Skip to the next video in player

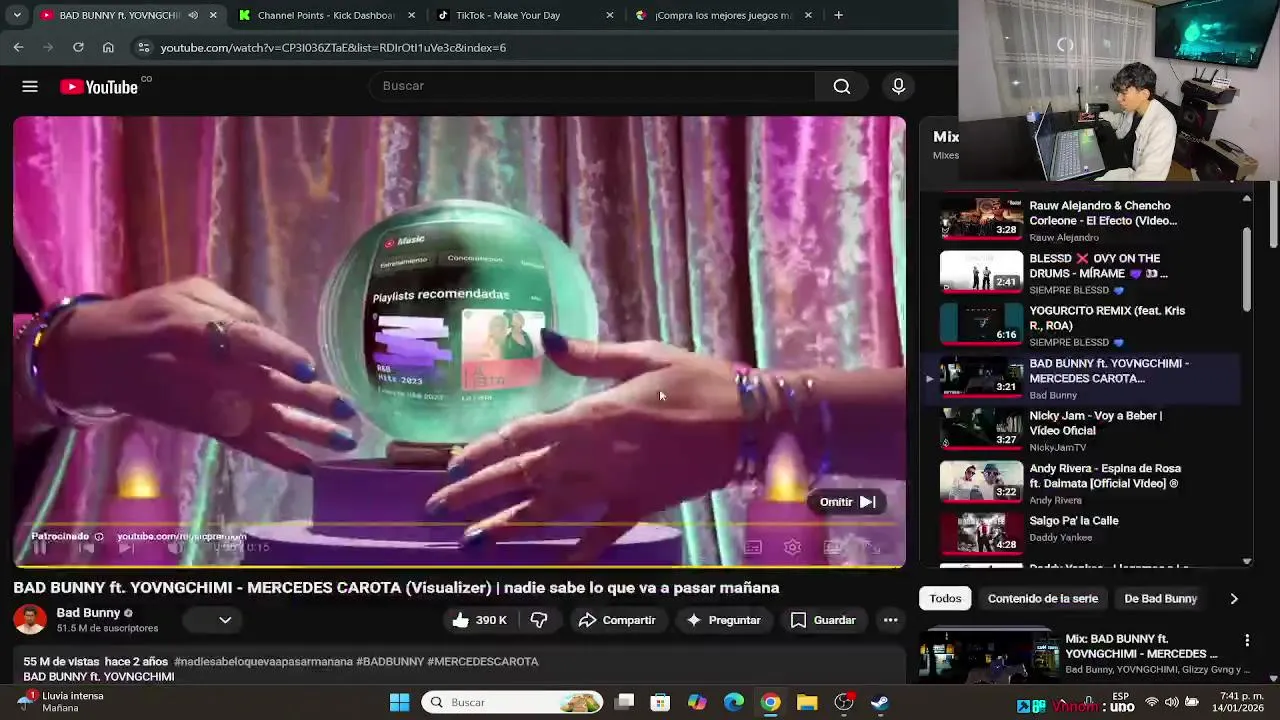click(126, 547)
